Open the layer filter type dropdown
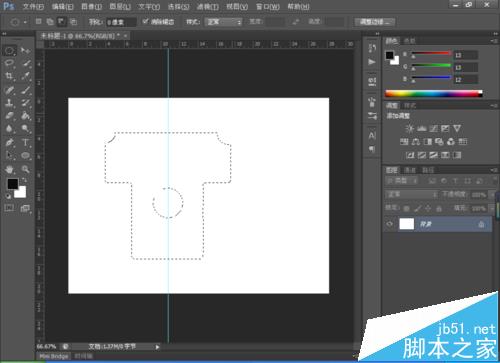The image size is (500, 363). coord(402,181)
